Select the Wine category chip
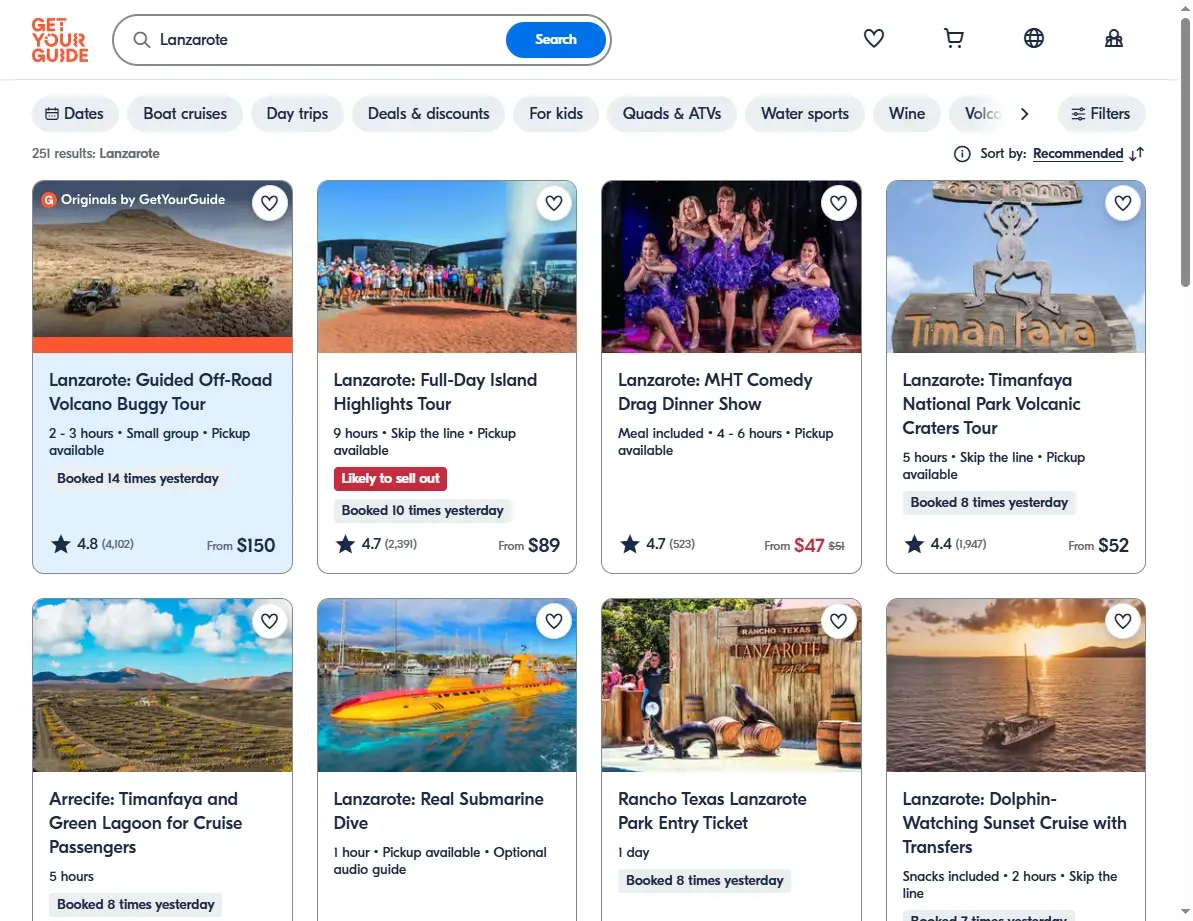This screenshot has width=1193, height=921. (x=907, y=113)
